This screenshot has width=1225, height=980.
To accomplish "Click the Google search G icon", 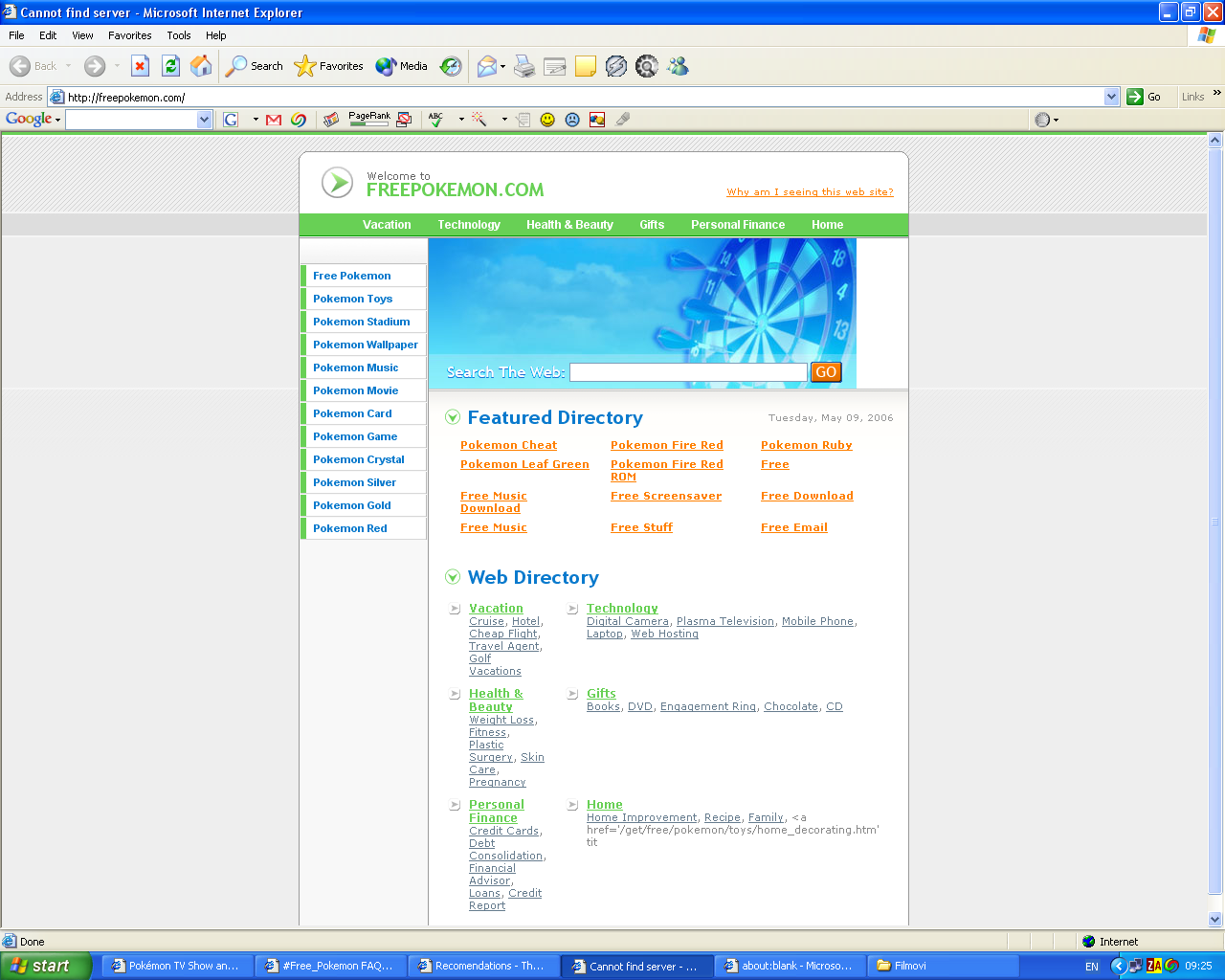I will coord(231,120).
